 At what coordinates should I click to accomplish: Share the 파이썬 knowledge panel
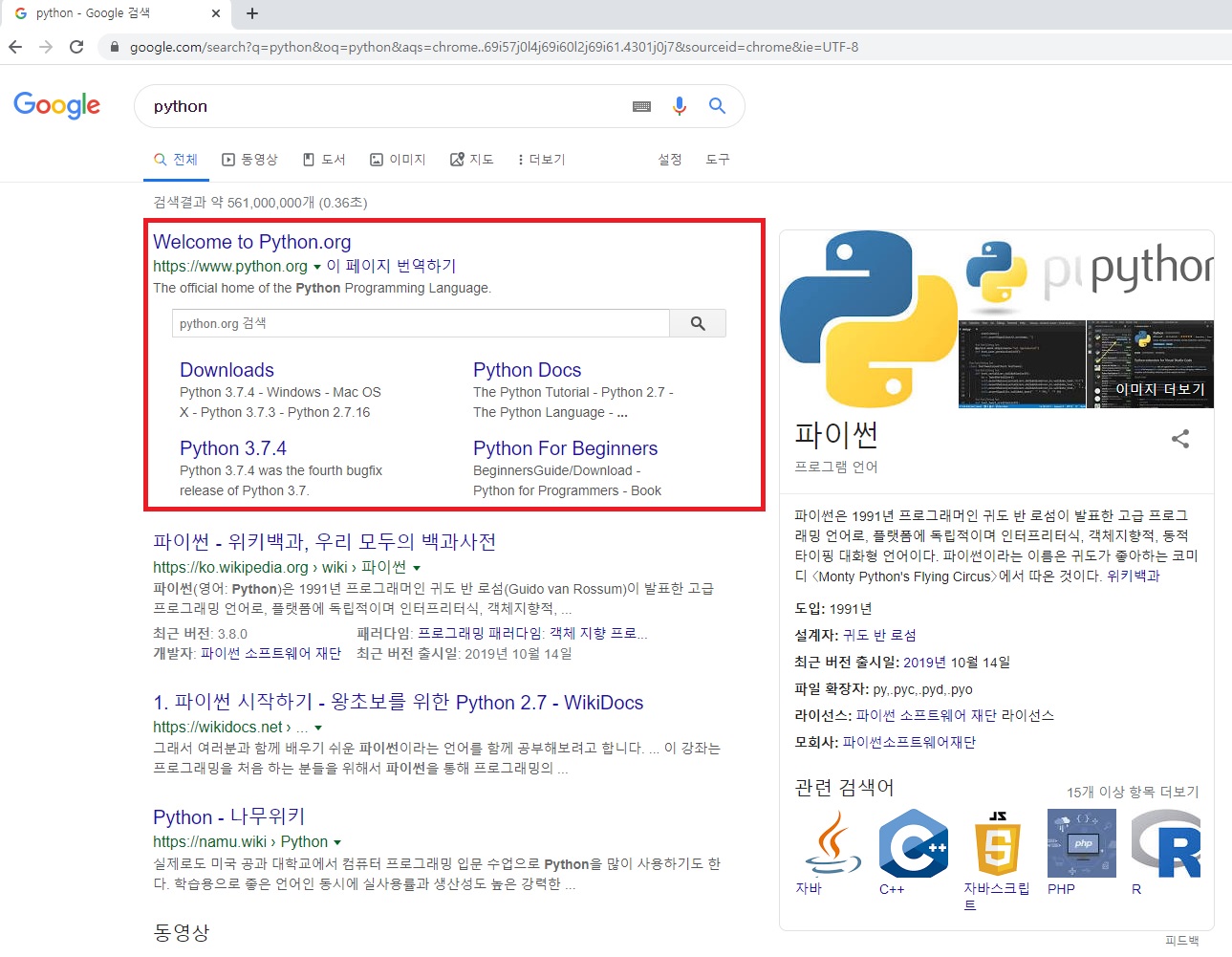pyautogui.click(x=1180, y=439)
